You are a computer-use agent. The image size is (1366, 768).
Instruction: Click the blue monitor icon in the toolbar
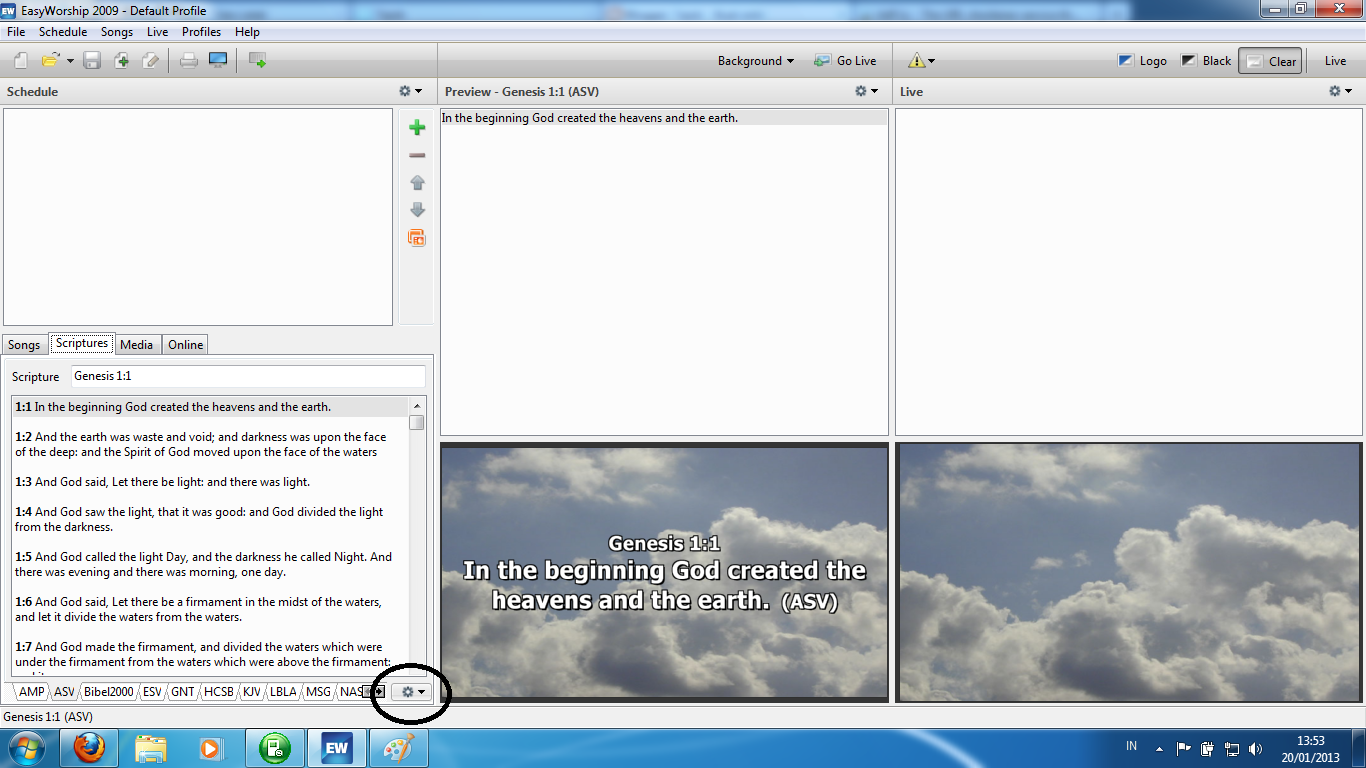pos(218,61)
